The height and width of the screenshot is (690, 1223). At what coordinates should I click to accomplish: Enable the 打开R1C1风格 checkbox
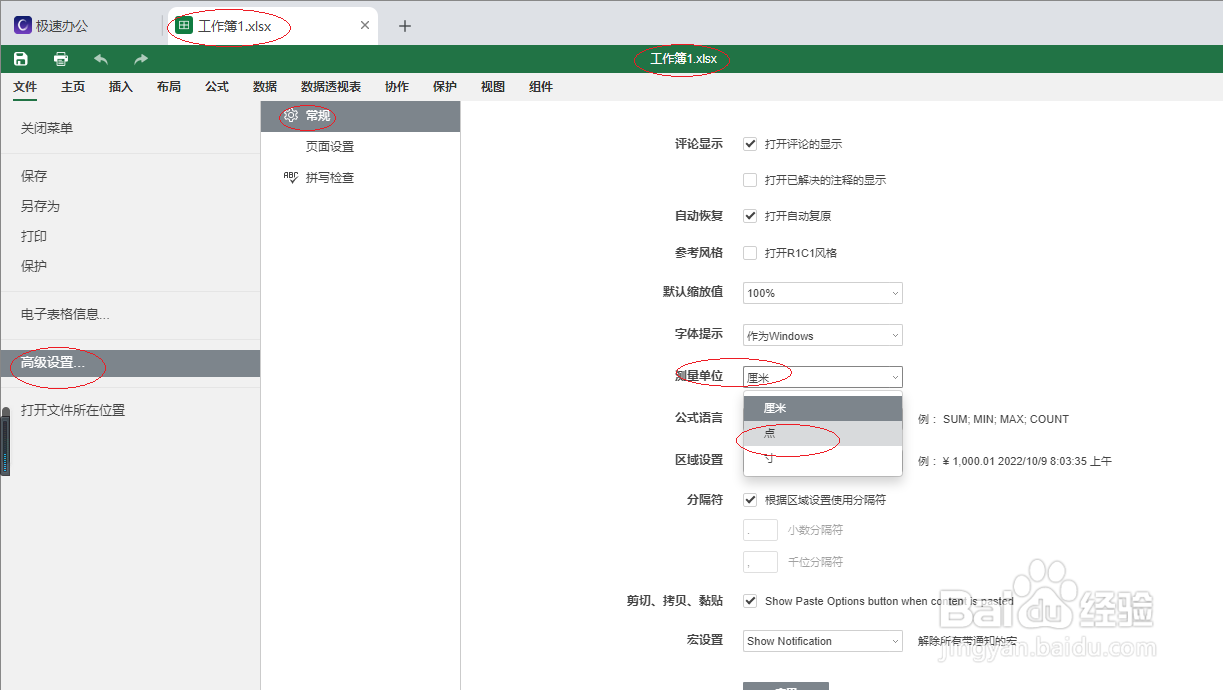tap(750, 252)
